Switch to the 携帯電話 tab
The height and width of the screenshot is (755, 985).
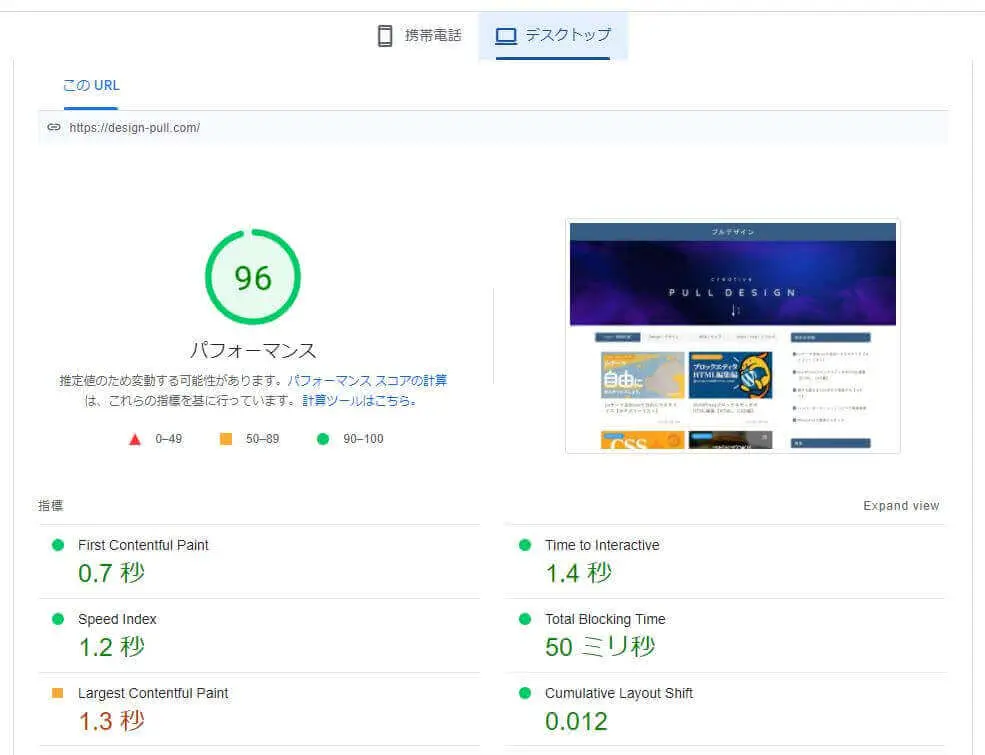click(421, 35)
